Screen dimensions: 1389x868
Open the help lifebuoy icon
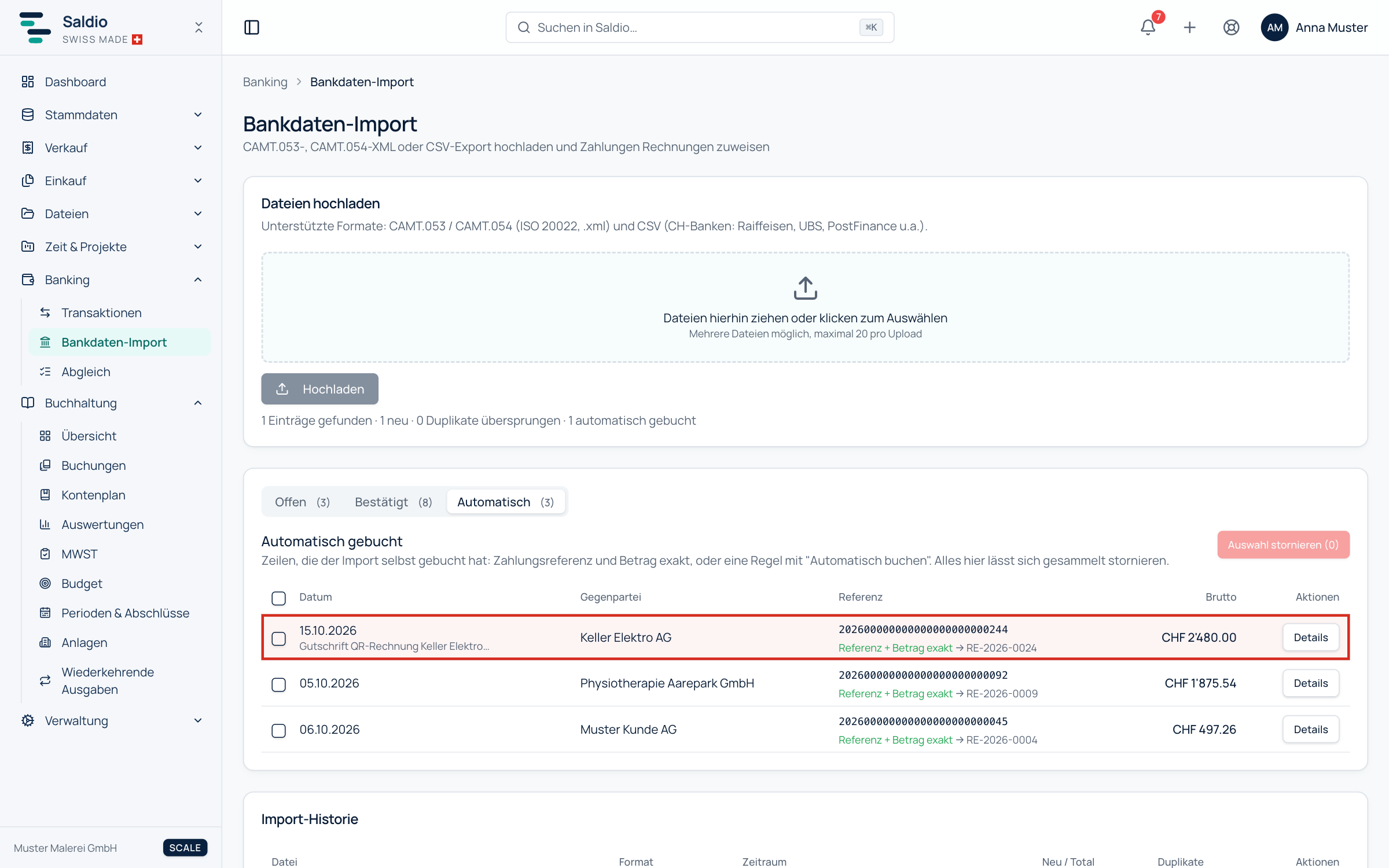pos(1231,27)
